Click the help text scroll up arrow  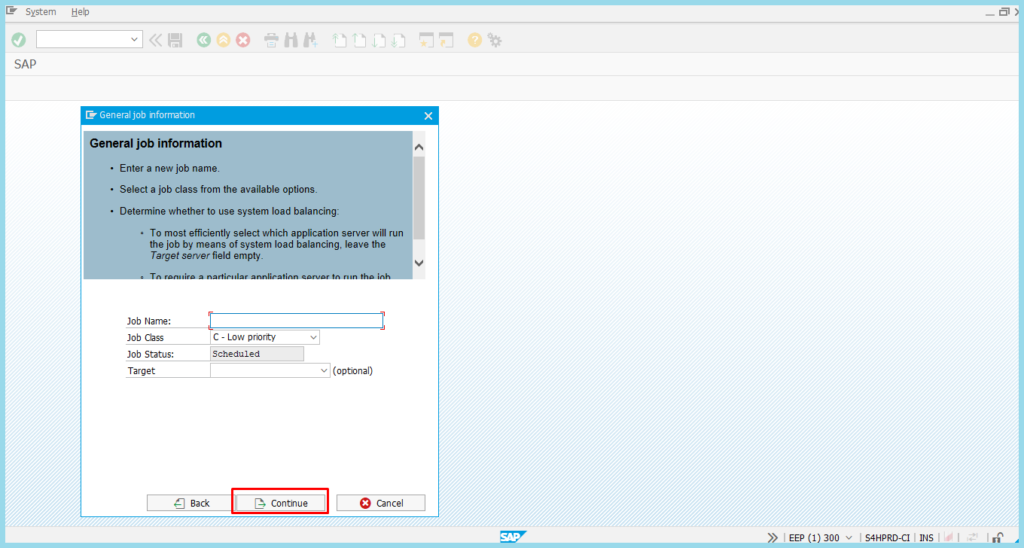419,147
